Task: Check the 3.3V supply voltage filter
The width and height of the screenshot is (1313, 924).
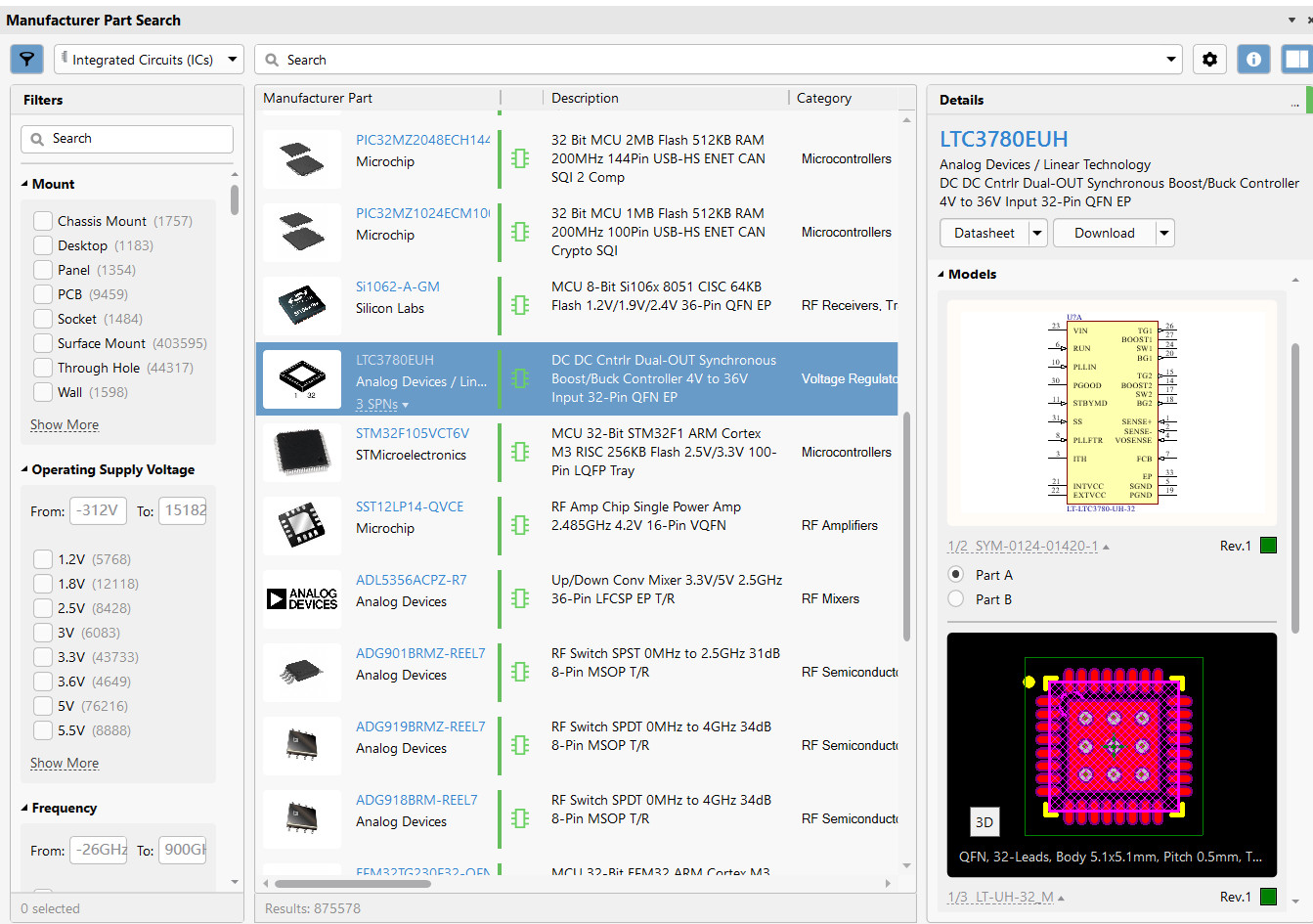Action: [x=43, y=657]
